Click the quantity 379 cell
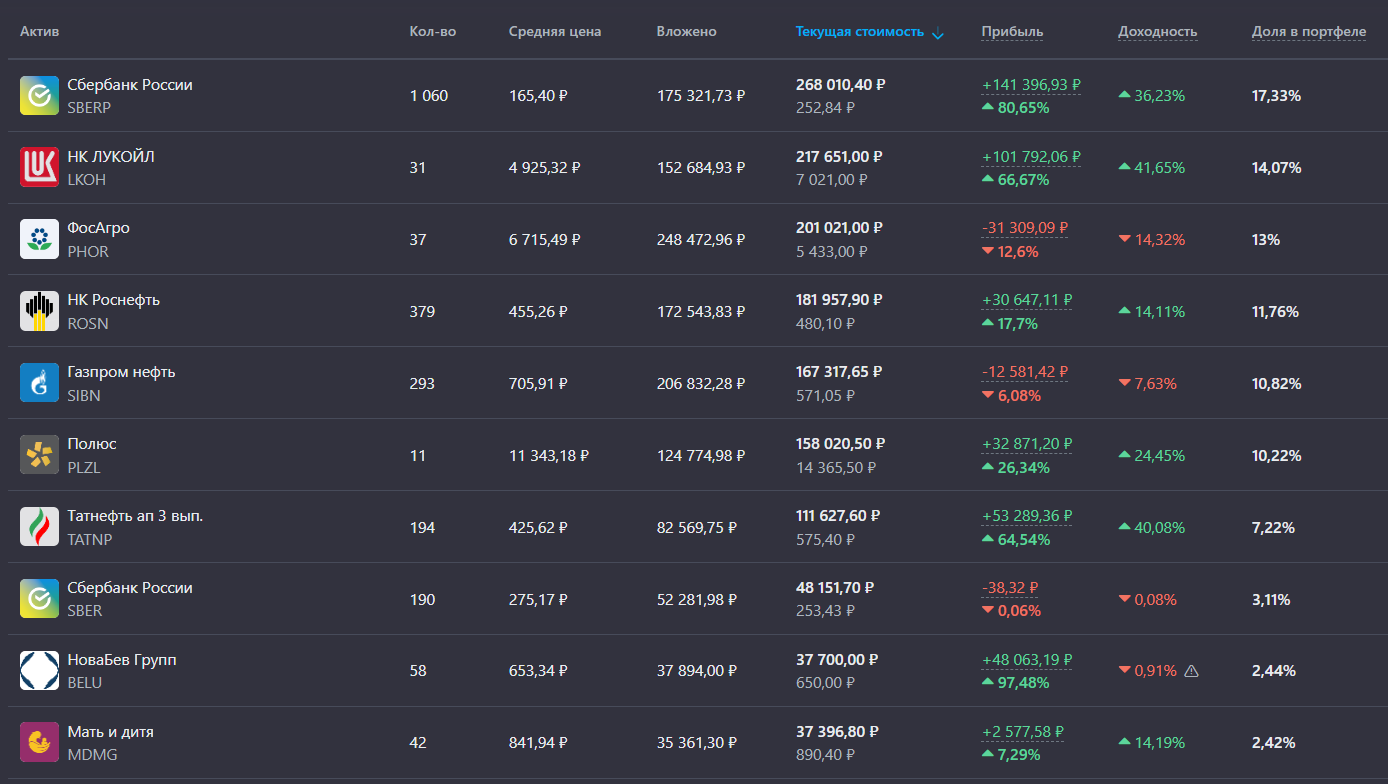Viewport: 1388px width, 784px height. click(x=422, y=312)
